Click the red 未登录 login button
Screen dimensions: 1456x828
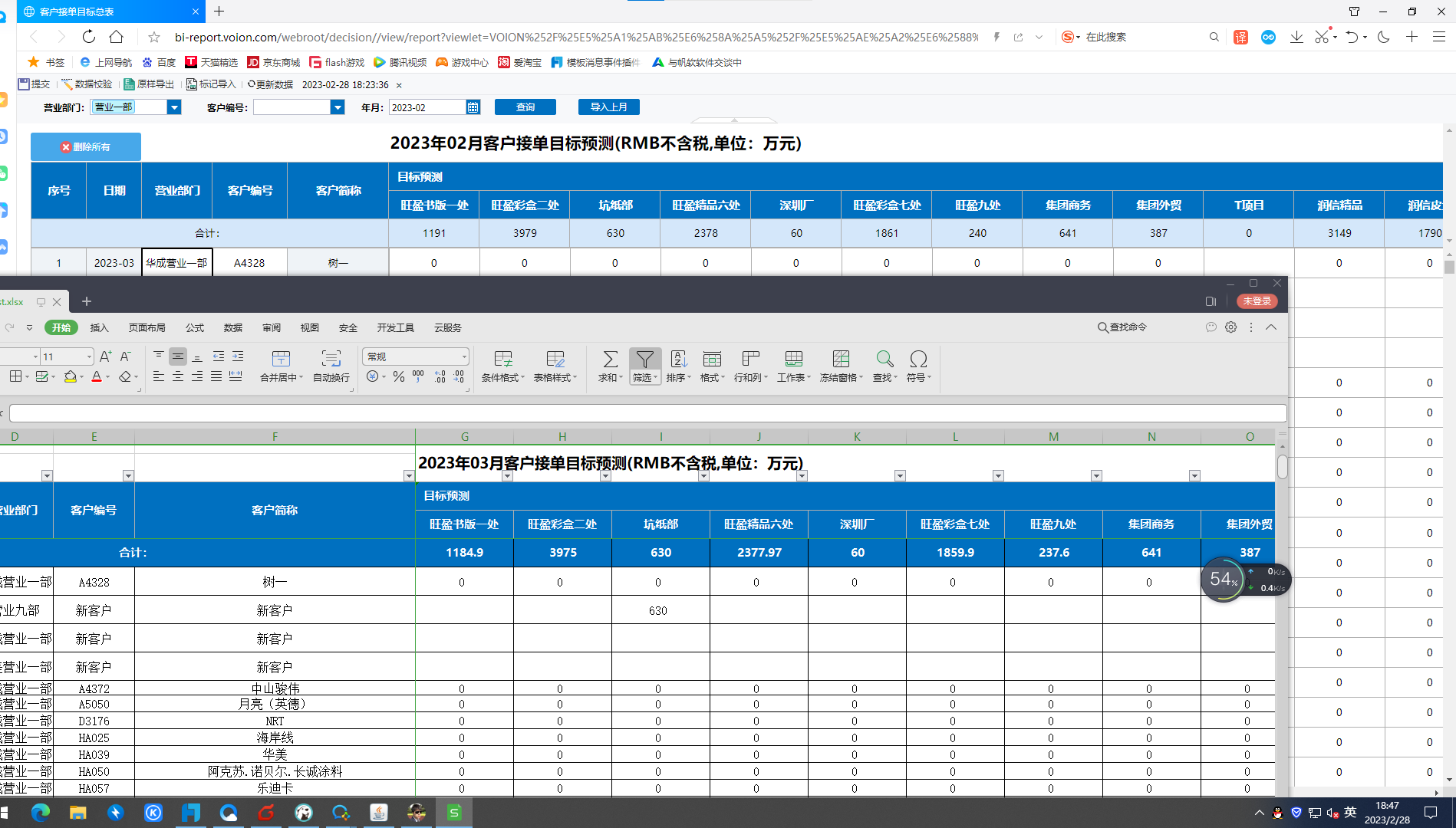1257,301
